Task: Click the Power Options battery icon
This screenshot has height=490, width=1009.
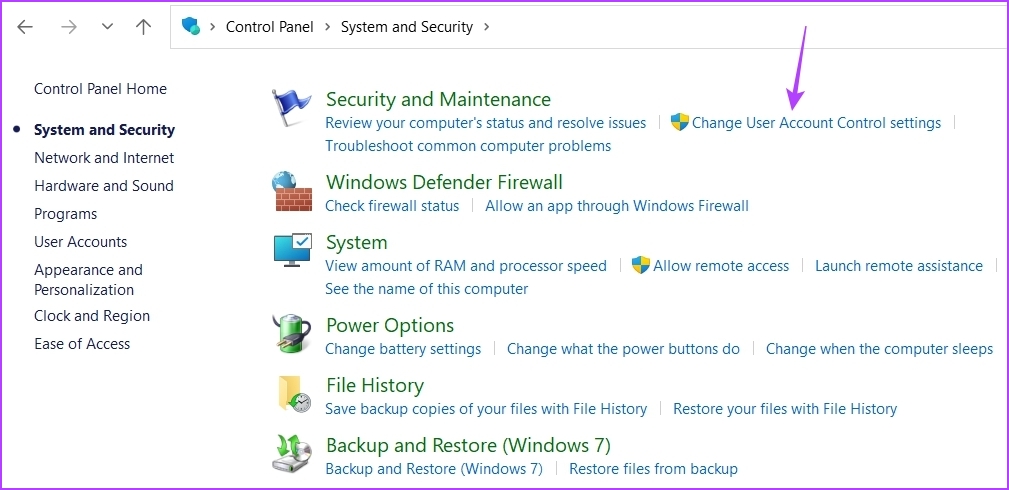Action: (x=292, y=334)
